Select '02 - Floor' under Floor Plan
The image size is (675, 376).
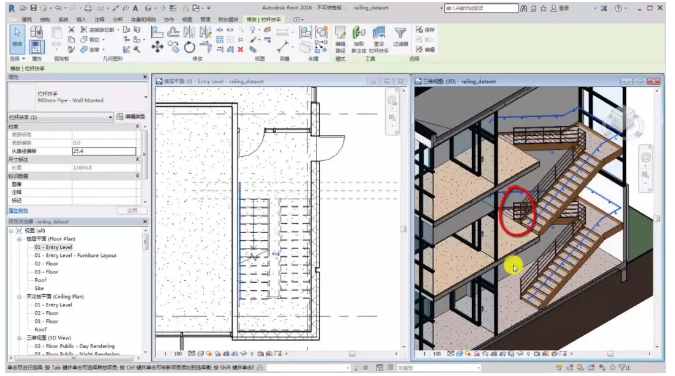(x=46, y=264)
